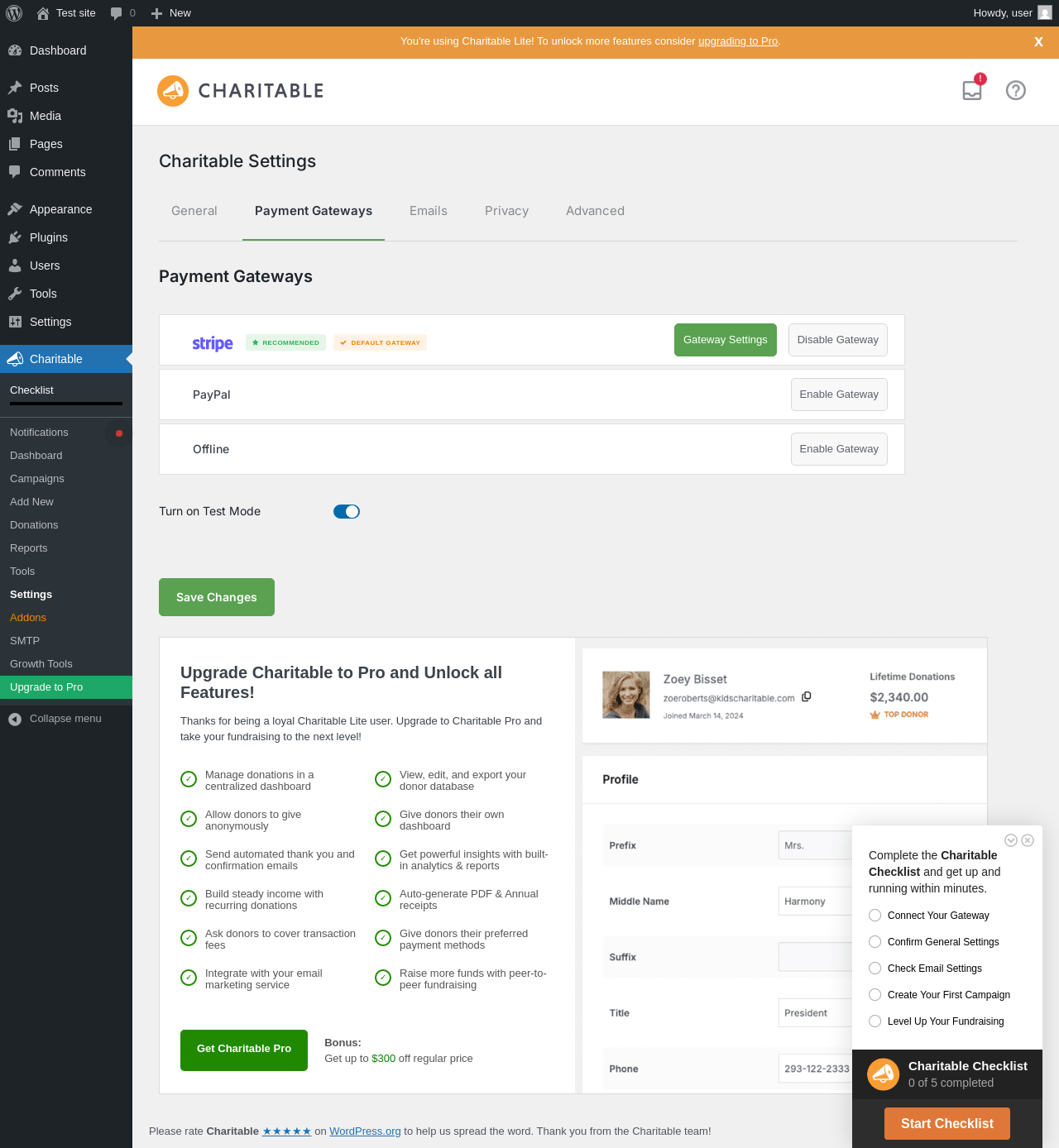Switch to the General tab

tap(194, 211)
